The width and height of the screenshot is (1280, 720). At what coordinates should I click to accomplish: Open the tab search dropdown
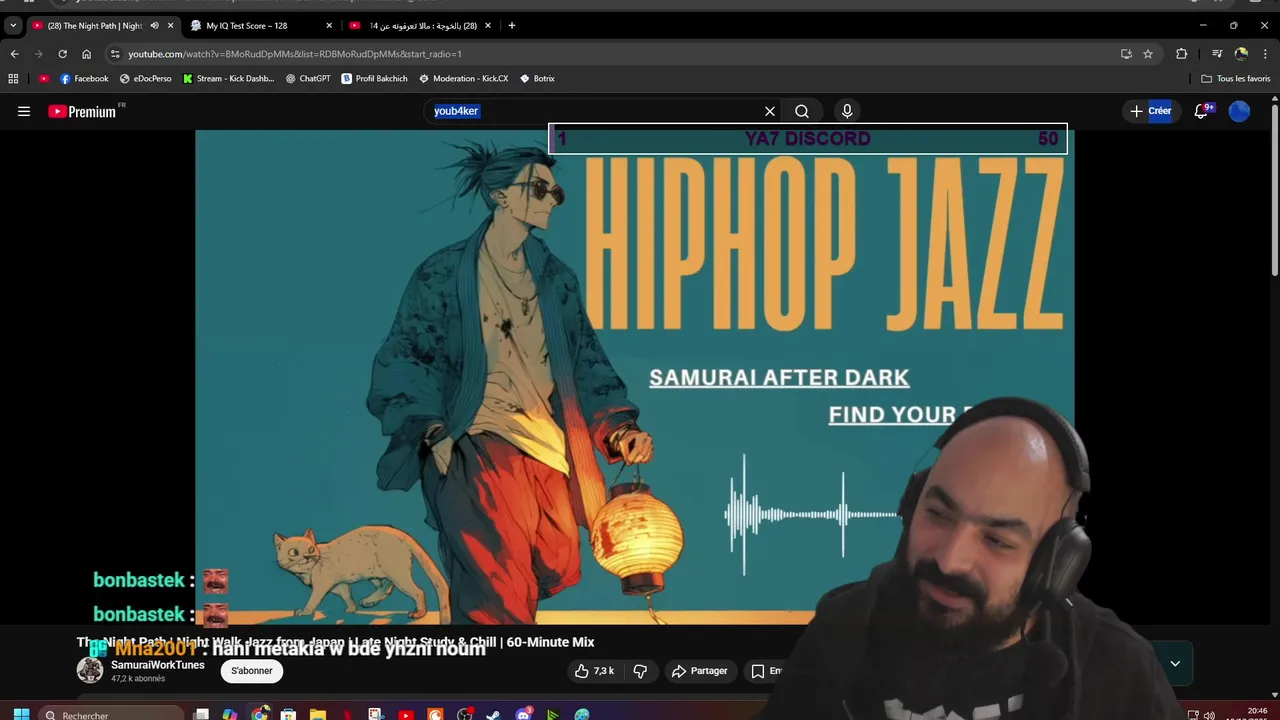[13, 26]
